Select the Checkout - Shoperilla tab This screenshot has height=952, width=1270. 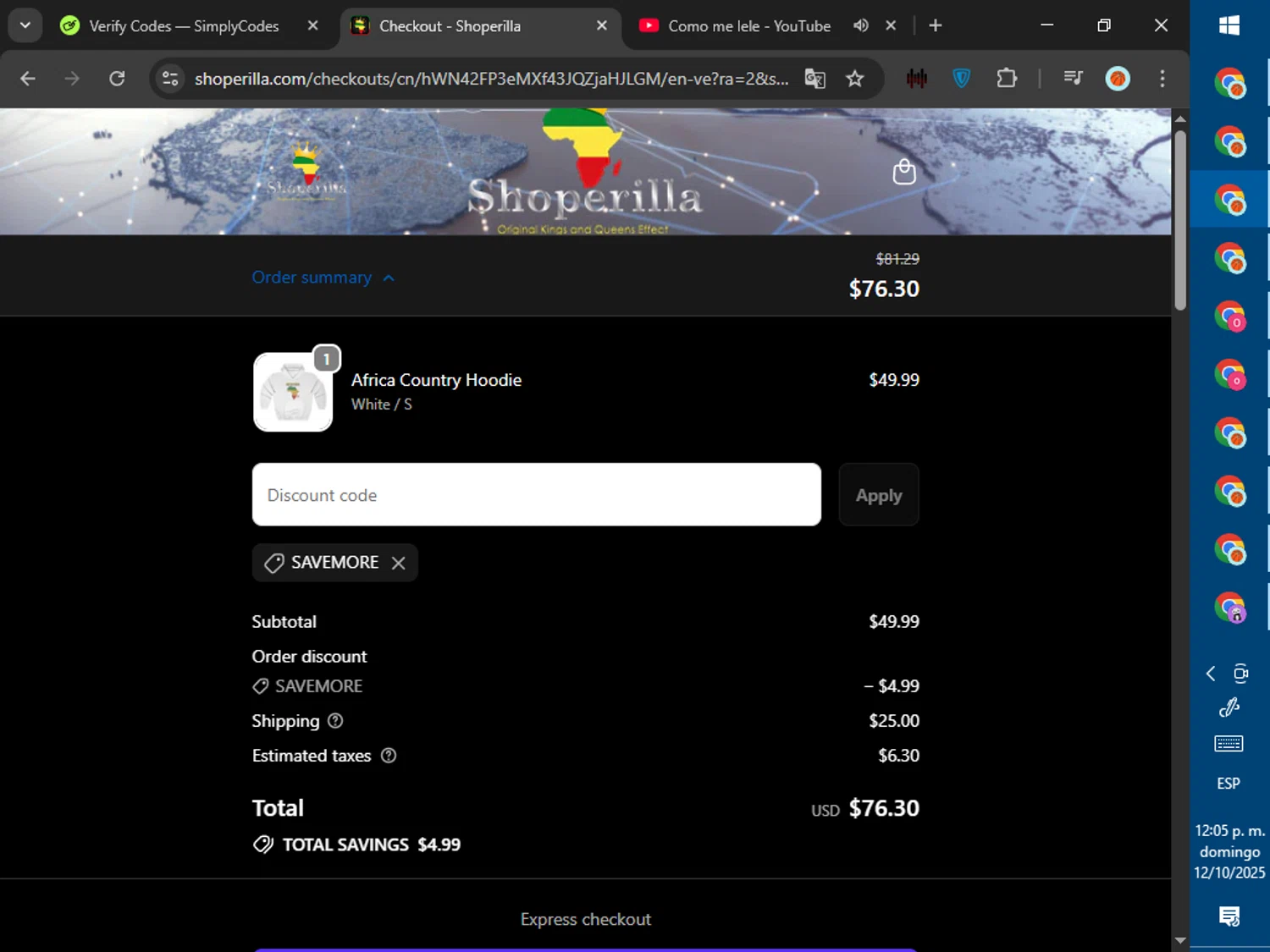[x=450, y=26]
